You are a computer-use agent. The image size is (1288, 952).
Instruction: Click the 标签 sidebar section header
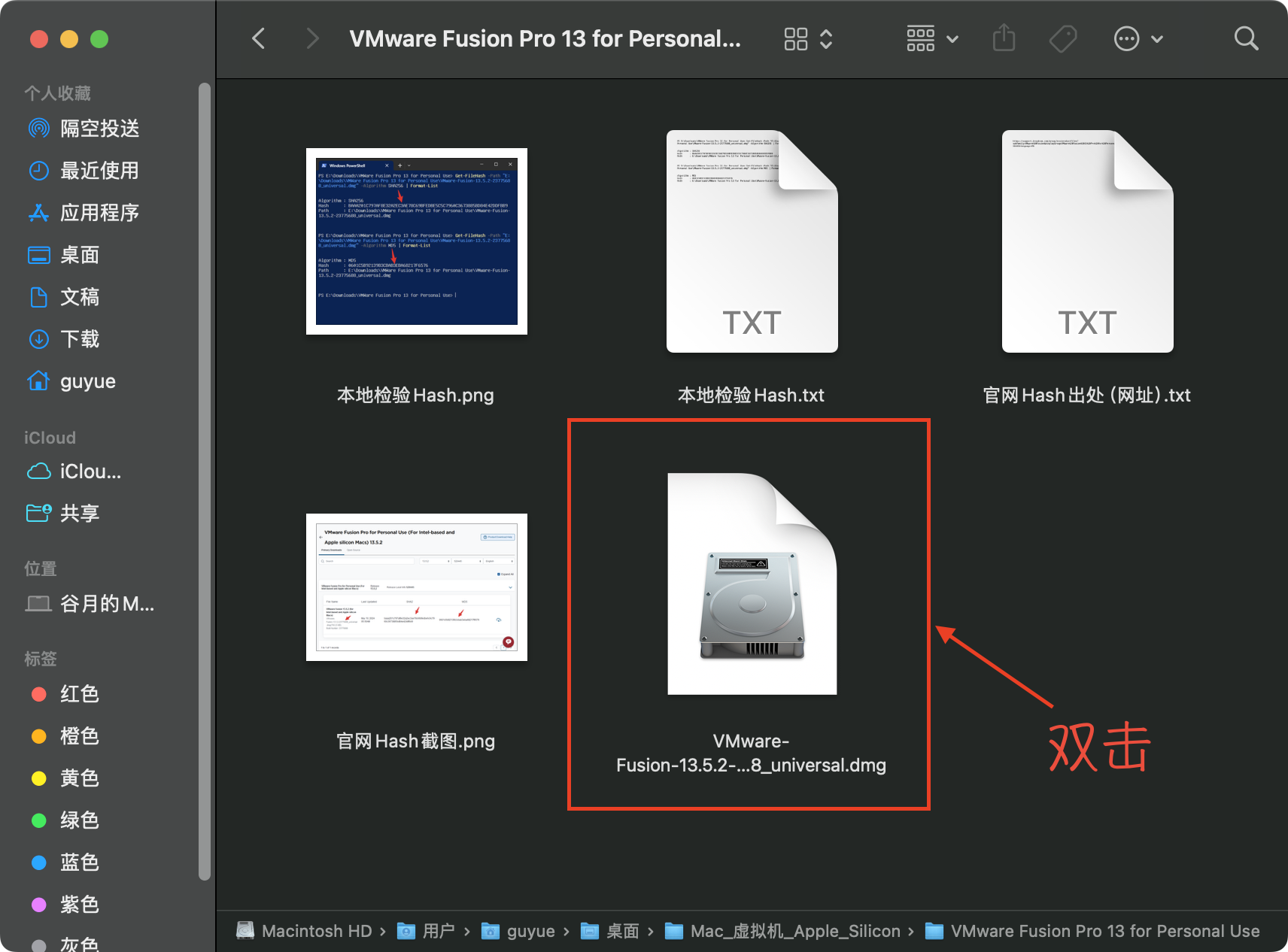(41, 659)
